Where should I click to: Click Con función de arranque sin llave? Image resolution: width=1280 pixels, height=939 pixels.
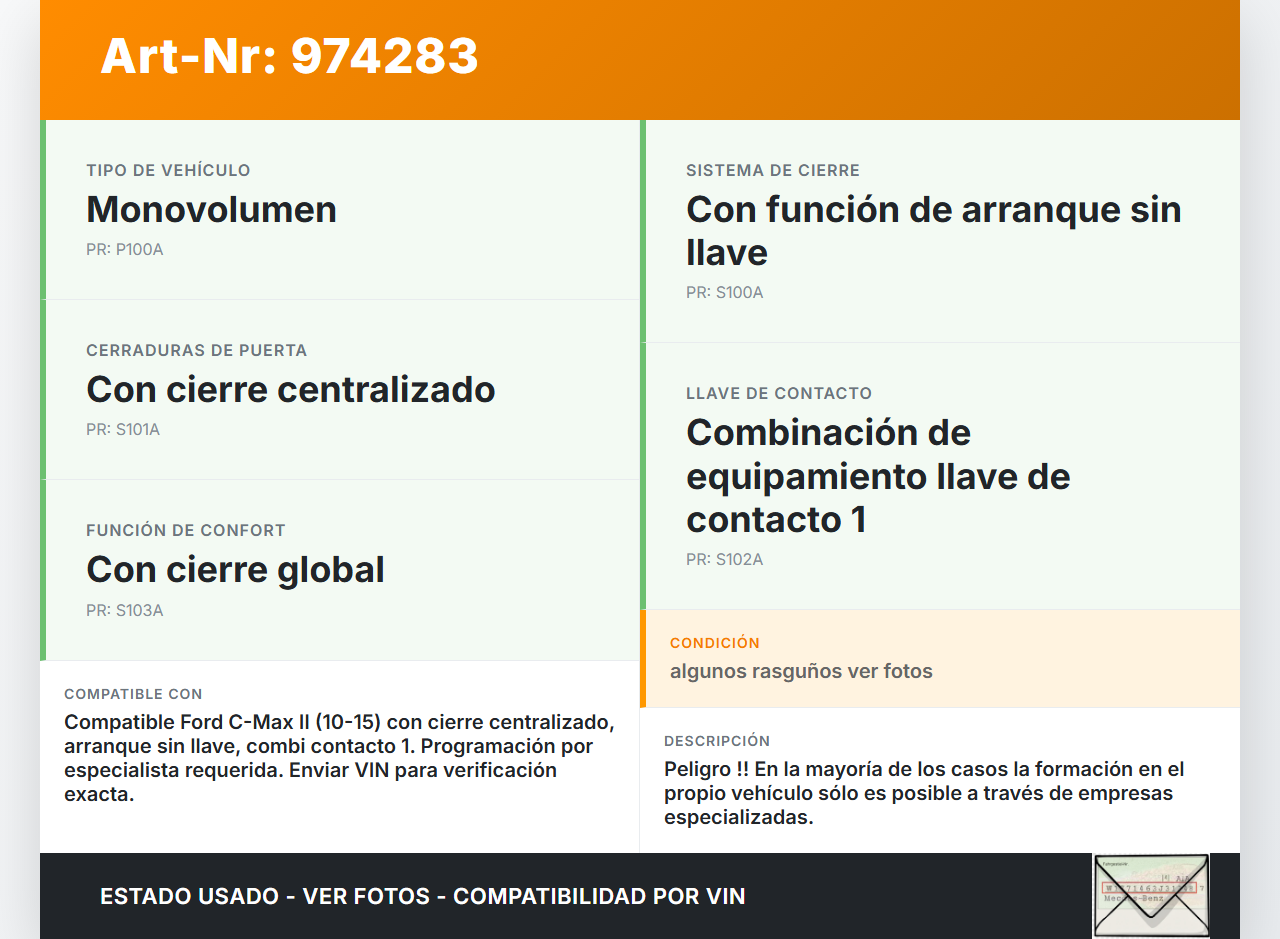pos(933,230)
